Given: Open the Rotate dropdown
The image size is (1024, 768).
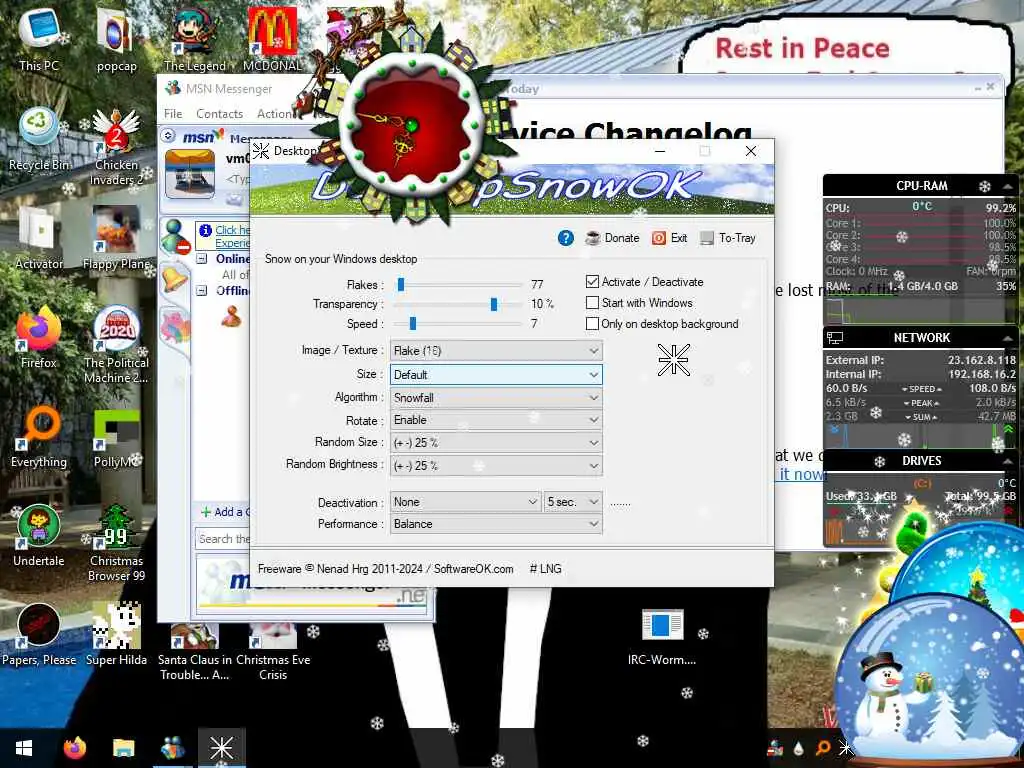Looking at the screenshot, I should pos(496,420).
